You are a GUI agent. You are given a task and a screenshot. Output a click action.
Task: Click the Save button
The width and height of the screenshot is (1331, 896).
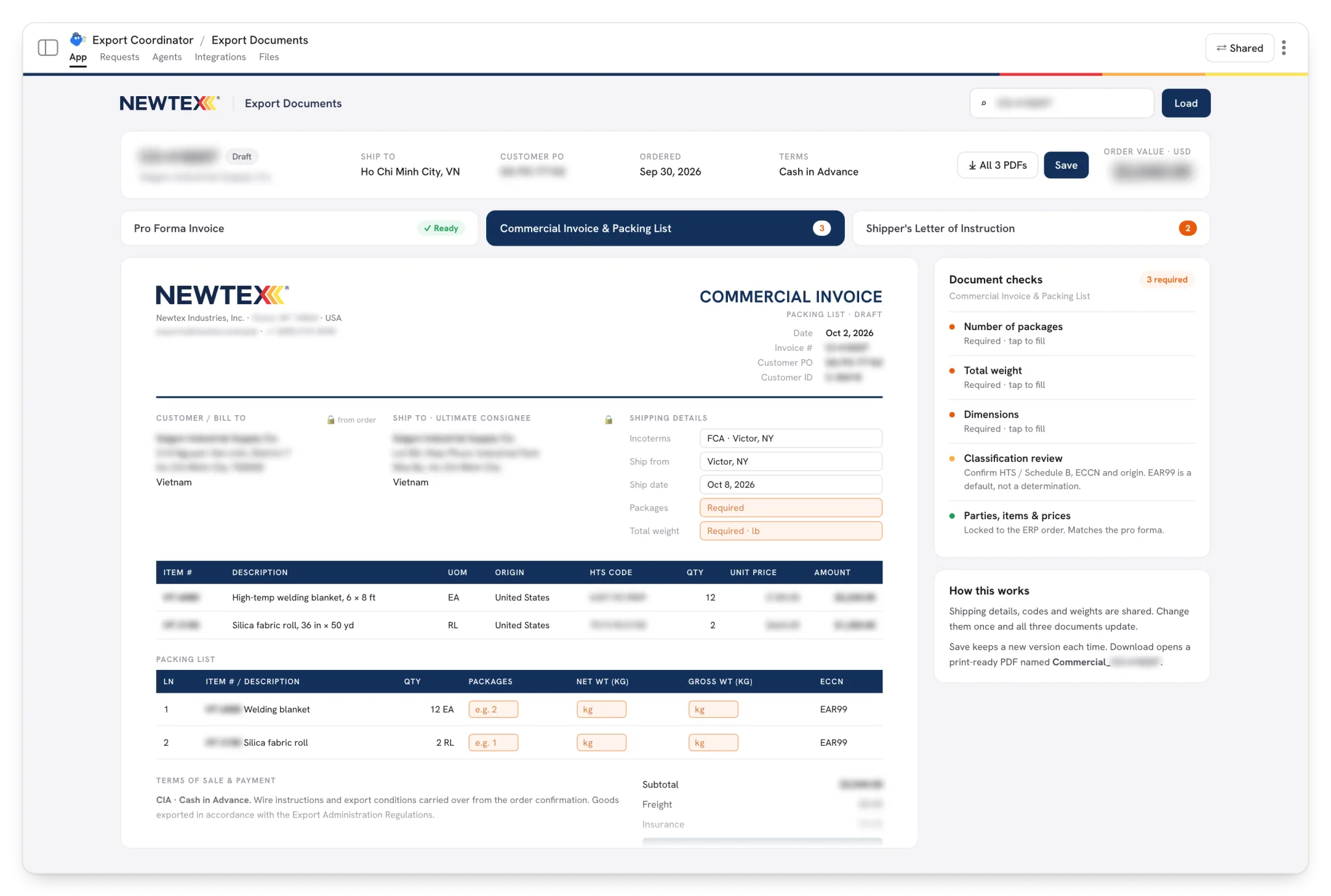point(1066,165)
